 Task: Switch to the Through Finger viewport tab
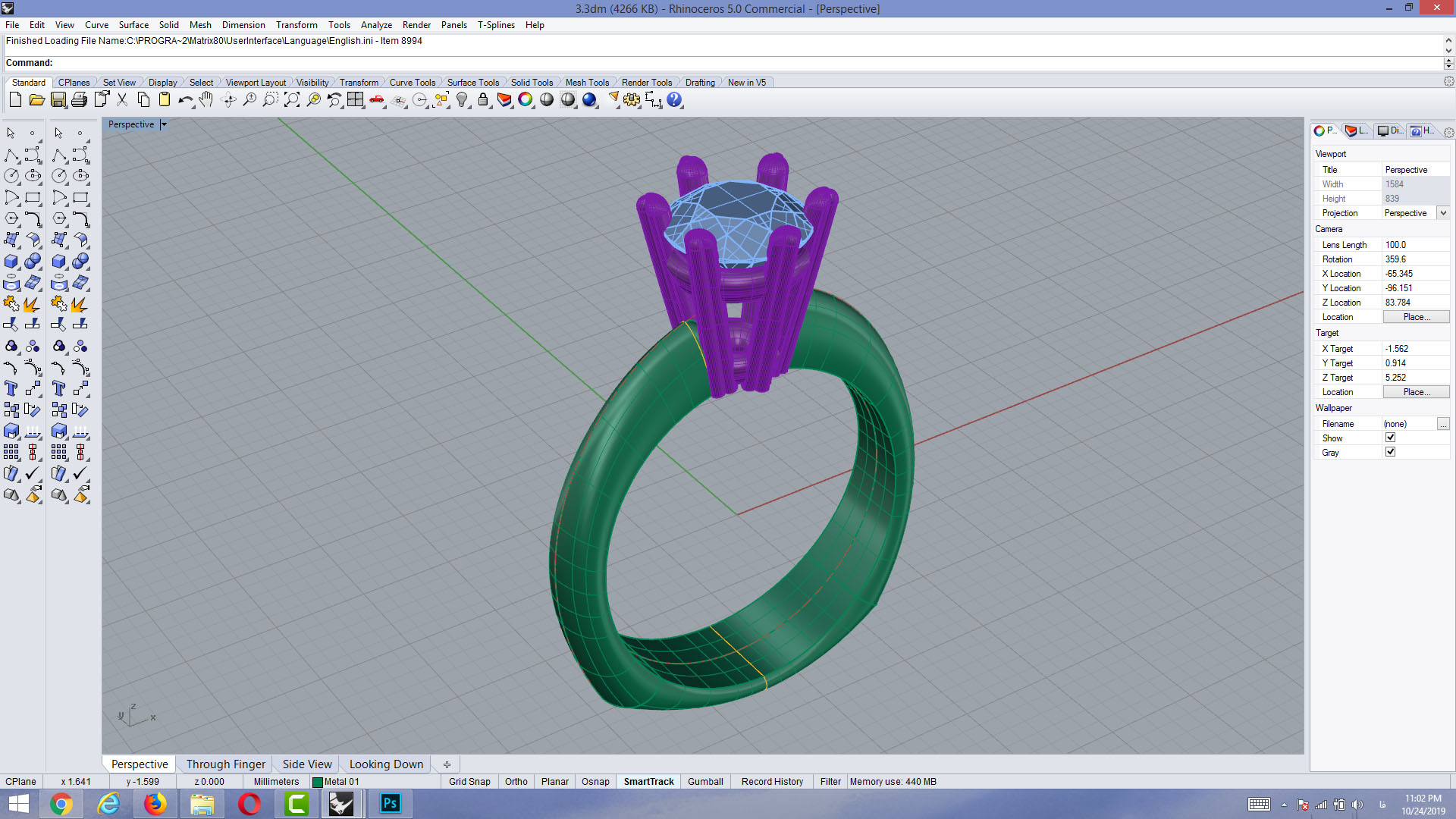tap(226, 764)
